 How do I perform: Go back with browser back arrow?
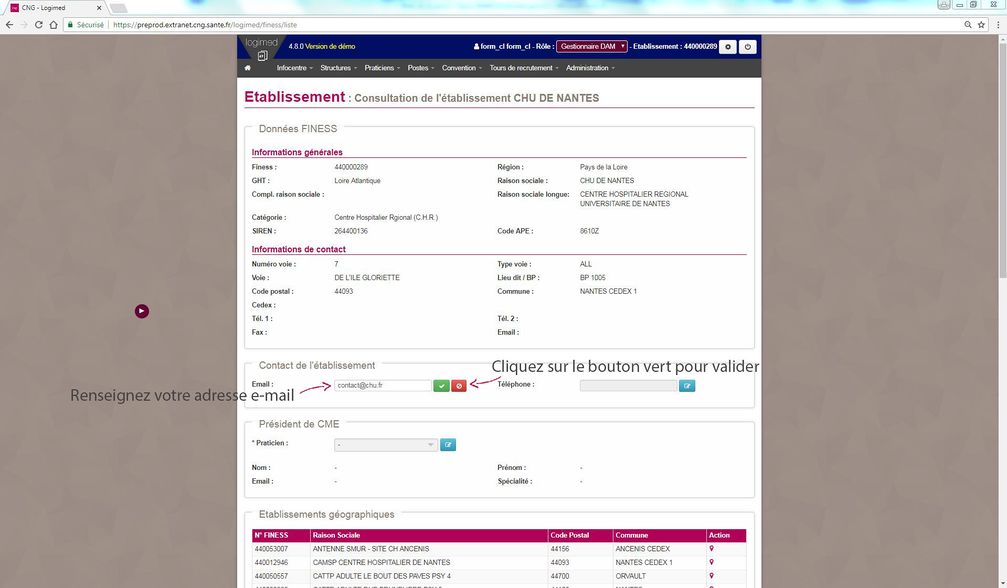tap(10, 24)
